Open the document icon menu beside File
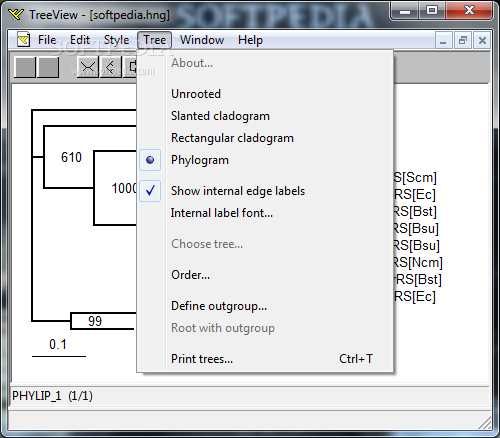Viewport: 500px width, 438px height. (x=23, y=40)
